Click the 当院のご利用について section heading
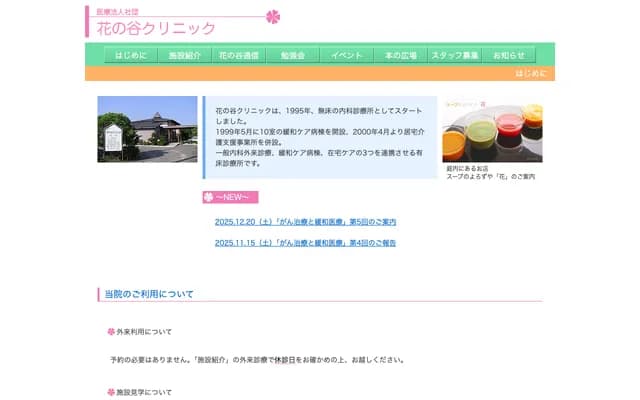The height and width of the screenshot is (400, 640). pyautogui.click(x=149, y=294)
